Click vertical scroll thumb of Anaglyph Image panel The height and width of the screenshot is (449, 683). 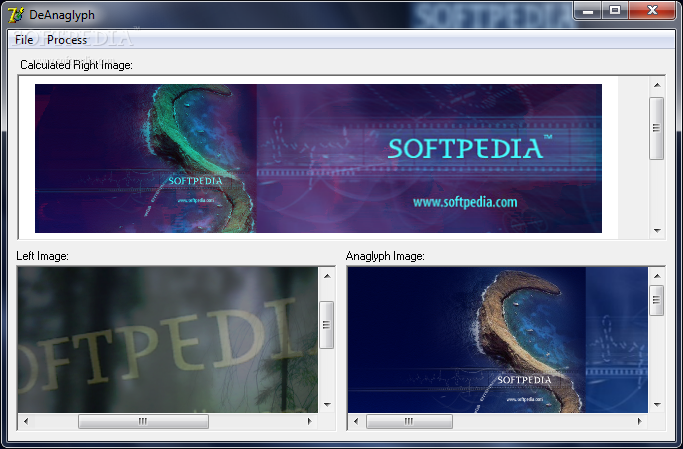pos(656,300)
